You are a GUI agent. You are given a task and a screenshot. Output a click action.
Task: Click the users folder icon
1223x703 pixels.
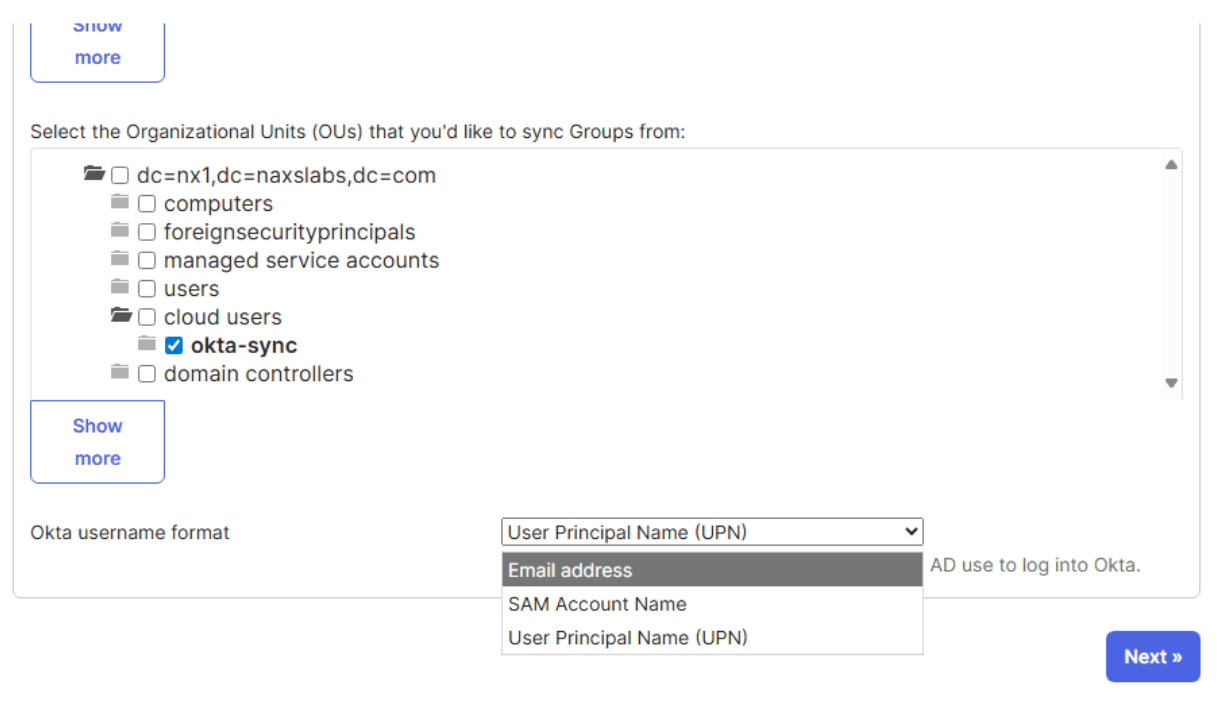click(x=120, y=287)
